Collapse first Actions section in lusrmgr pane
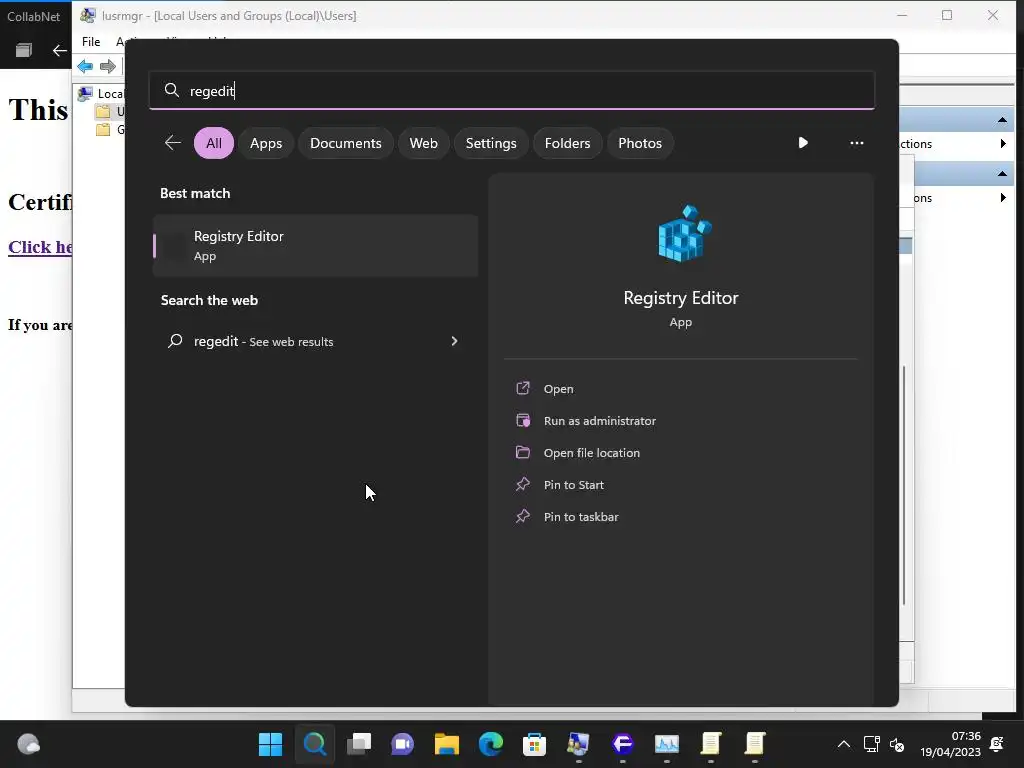This screenshot has height=768, width=1024. coord(1002,120)
